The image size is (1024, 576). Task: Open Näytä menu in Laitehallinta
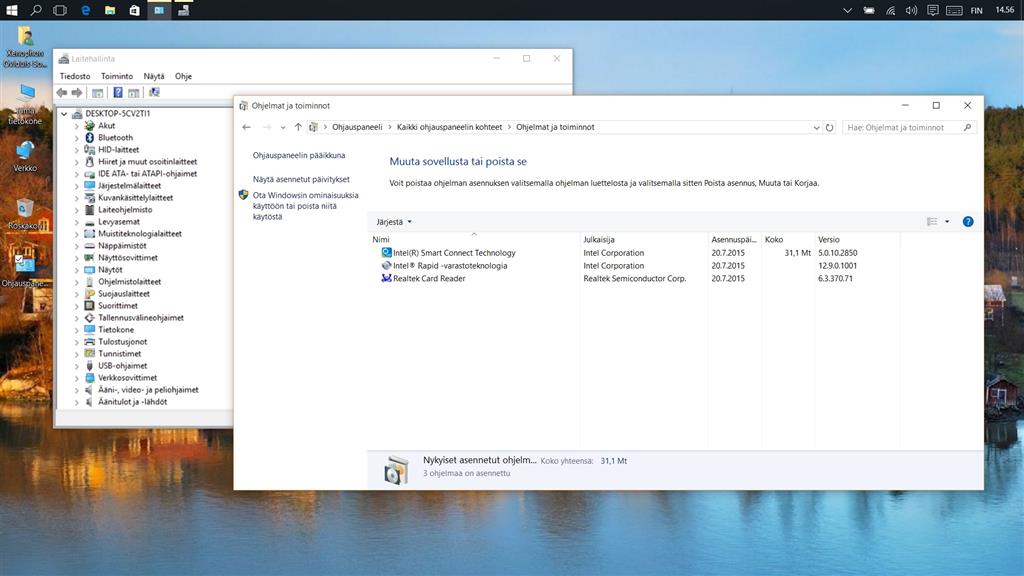click(154, 76)
